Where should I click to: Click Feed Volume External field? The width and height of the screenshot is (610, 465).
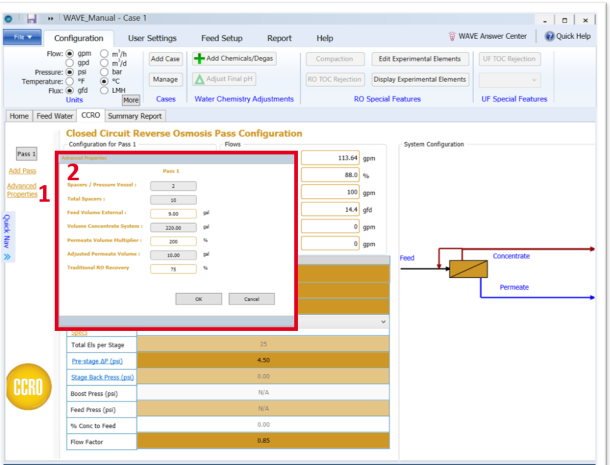[x=173, y=214]
